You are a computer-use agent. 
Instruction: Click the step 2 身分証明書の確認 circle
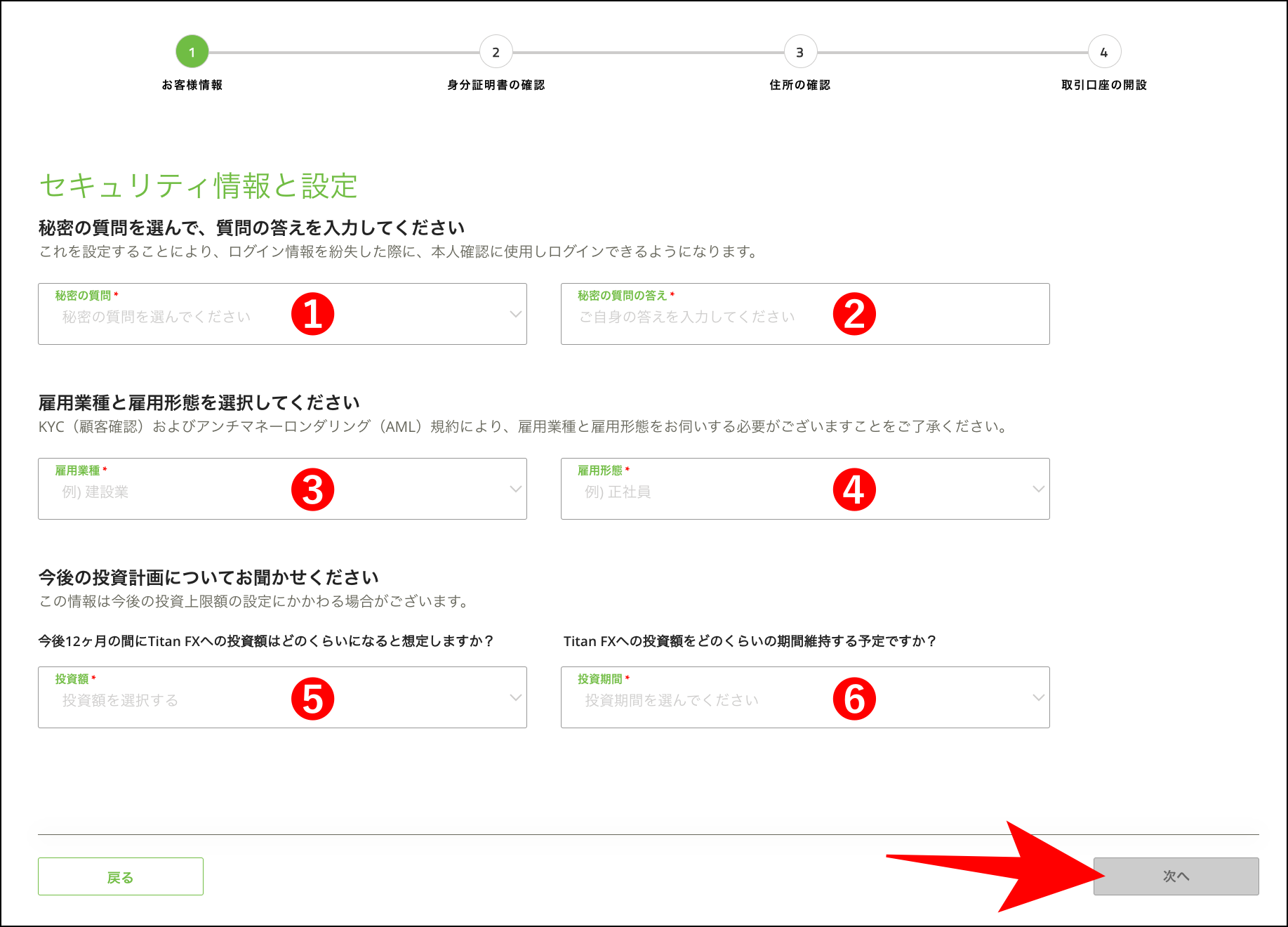(496, 51)
